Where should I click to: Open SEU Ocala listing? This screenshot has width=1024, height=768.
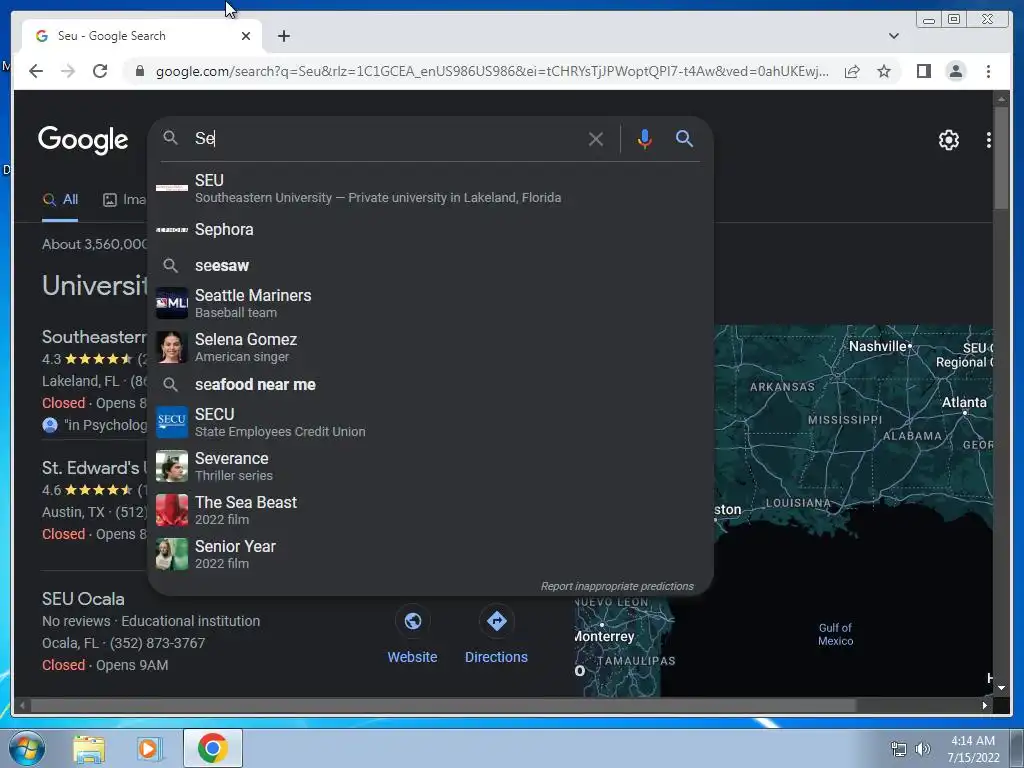(x=83, y=599)
